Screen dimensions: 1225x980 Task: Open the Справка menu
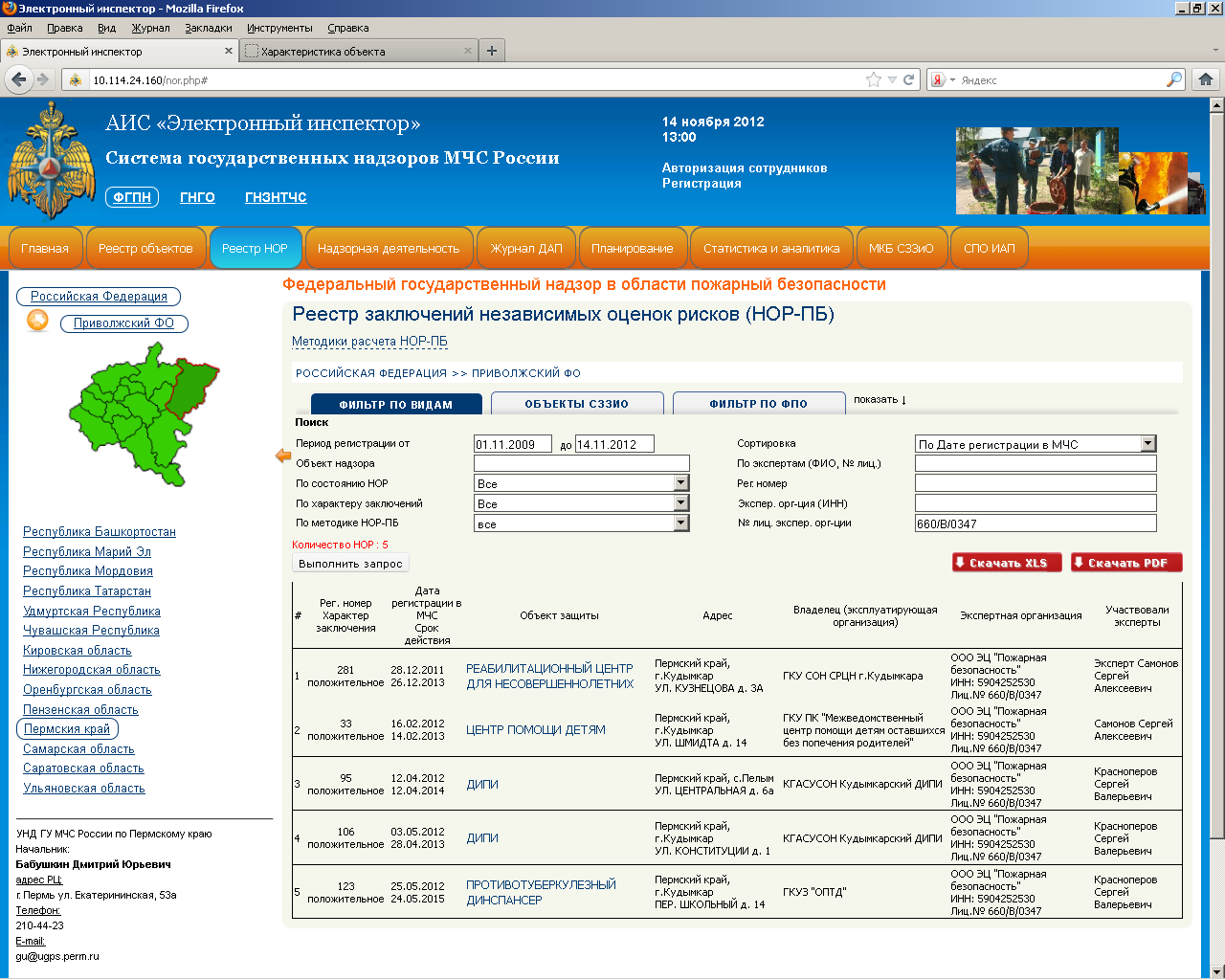coord(348,28)
